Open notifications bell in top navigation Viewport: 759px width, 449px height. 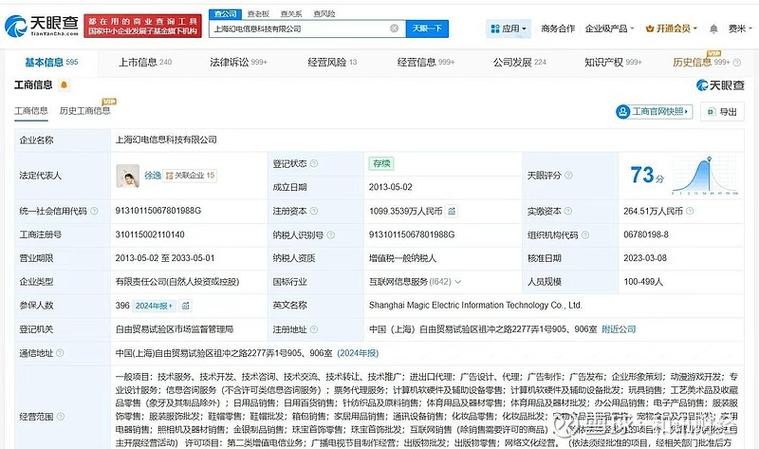pyautogui.click(x=713, y=29)
